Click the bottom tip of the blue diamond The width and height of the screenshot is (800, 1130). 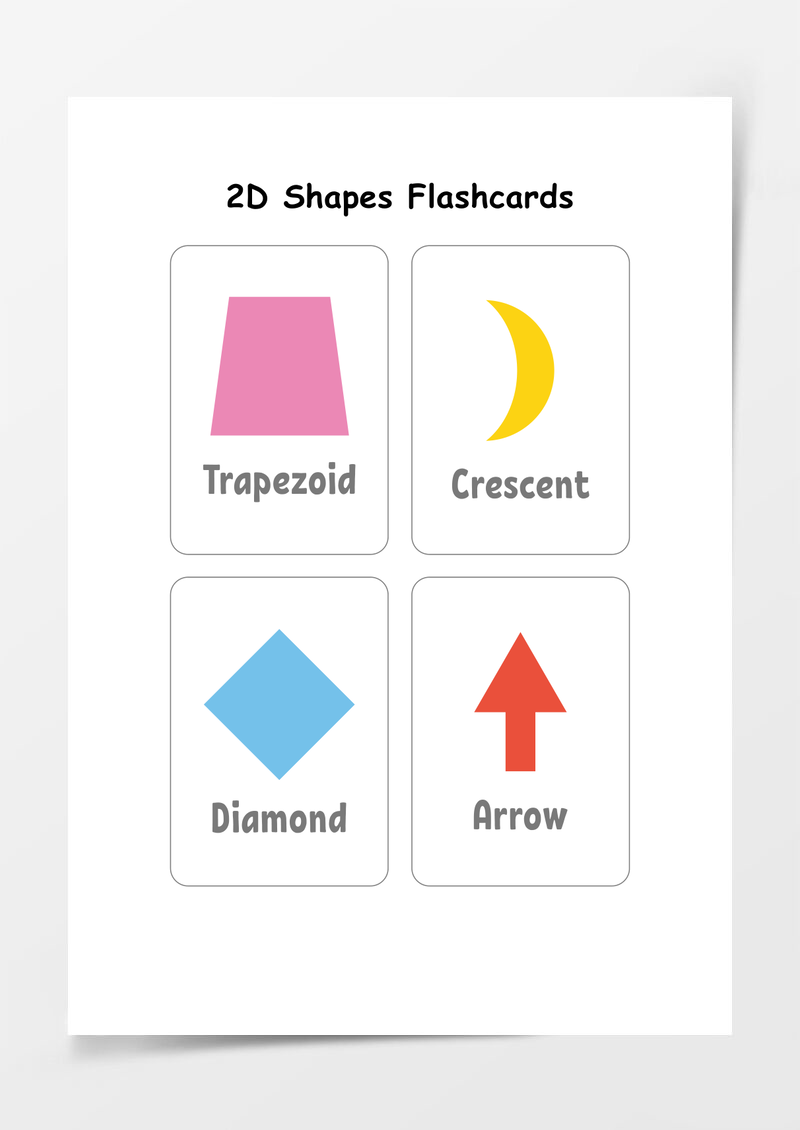[x=280, y=775]
